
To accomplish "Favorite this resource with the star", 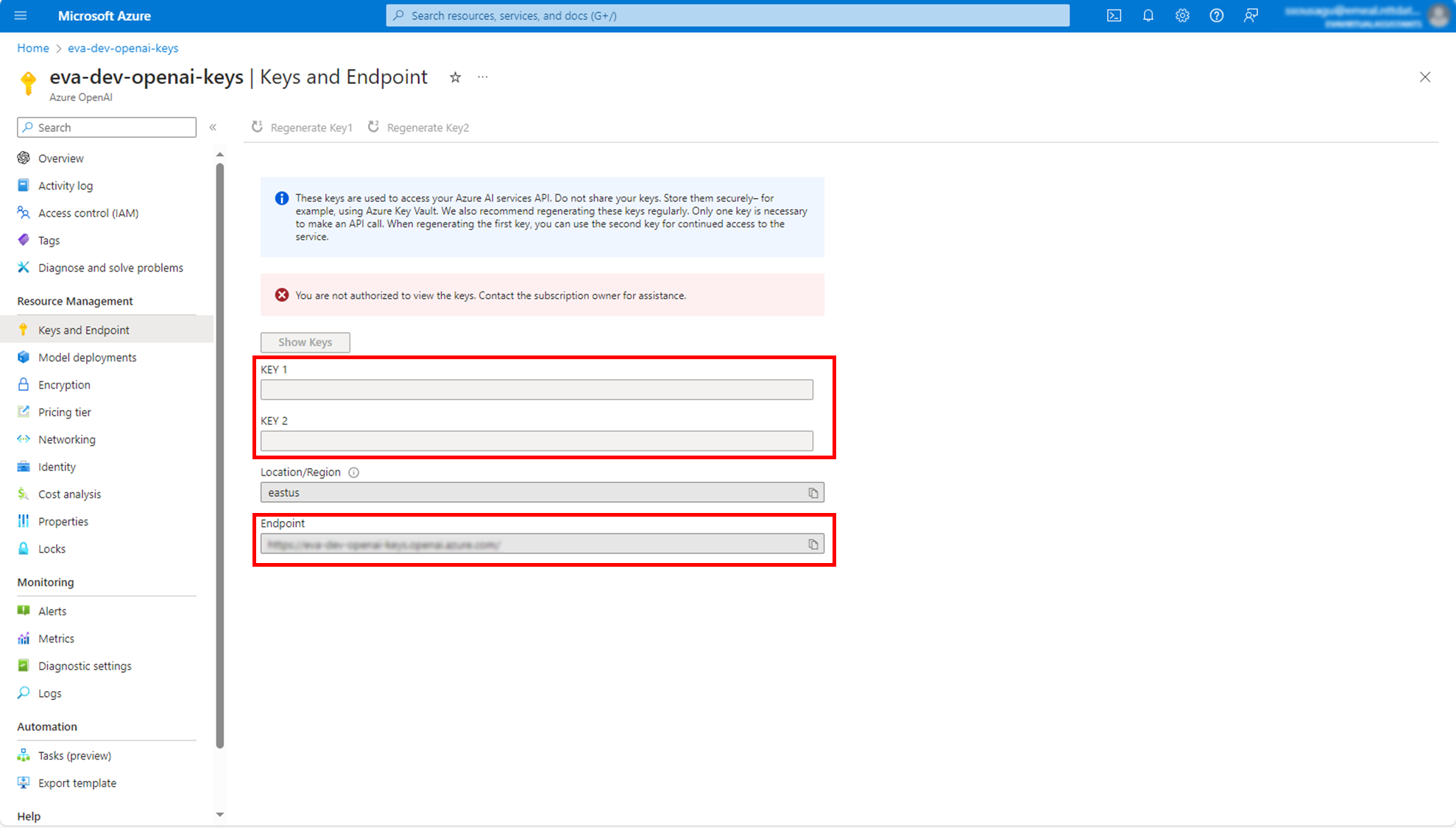I will click(x=456, y=77).
